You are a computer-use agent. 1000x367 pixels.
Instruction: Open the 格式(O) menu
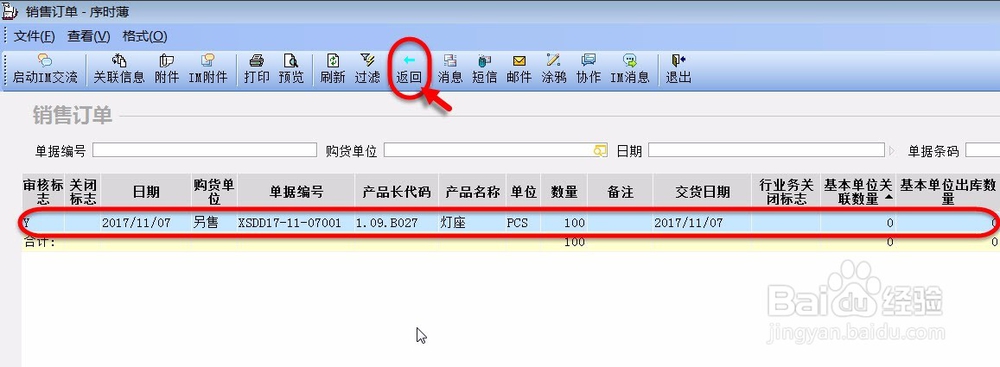tap(145, 36)
